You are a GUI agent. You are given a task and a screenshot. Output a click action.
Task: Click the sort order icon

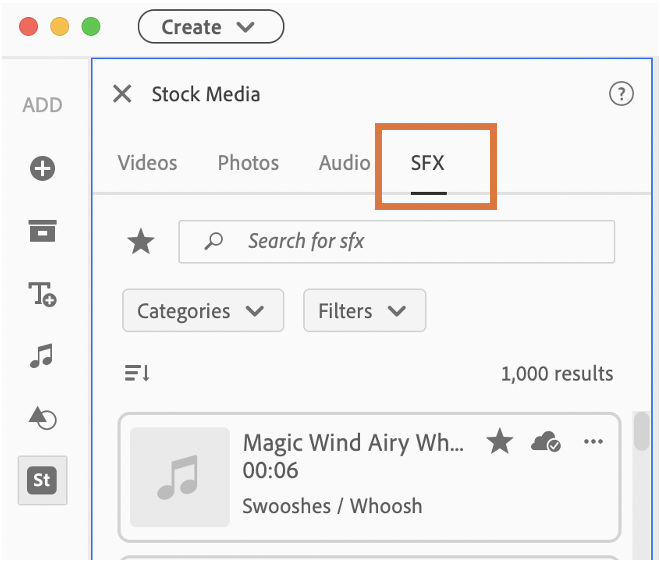click(137, 373)
